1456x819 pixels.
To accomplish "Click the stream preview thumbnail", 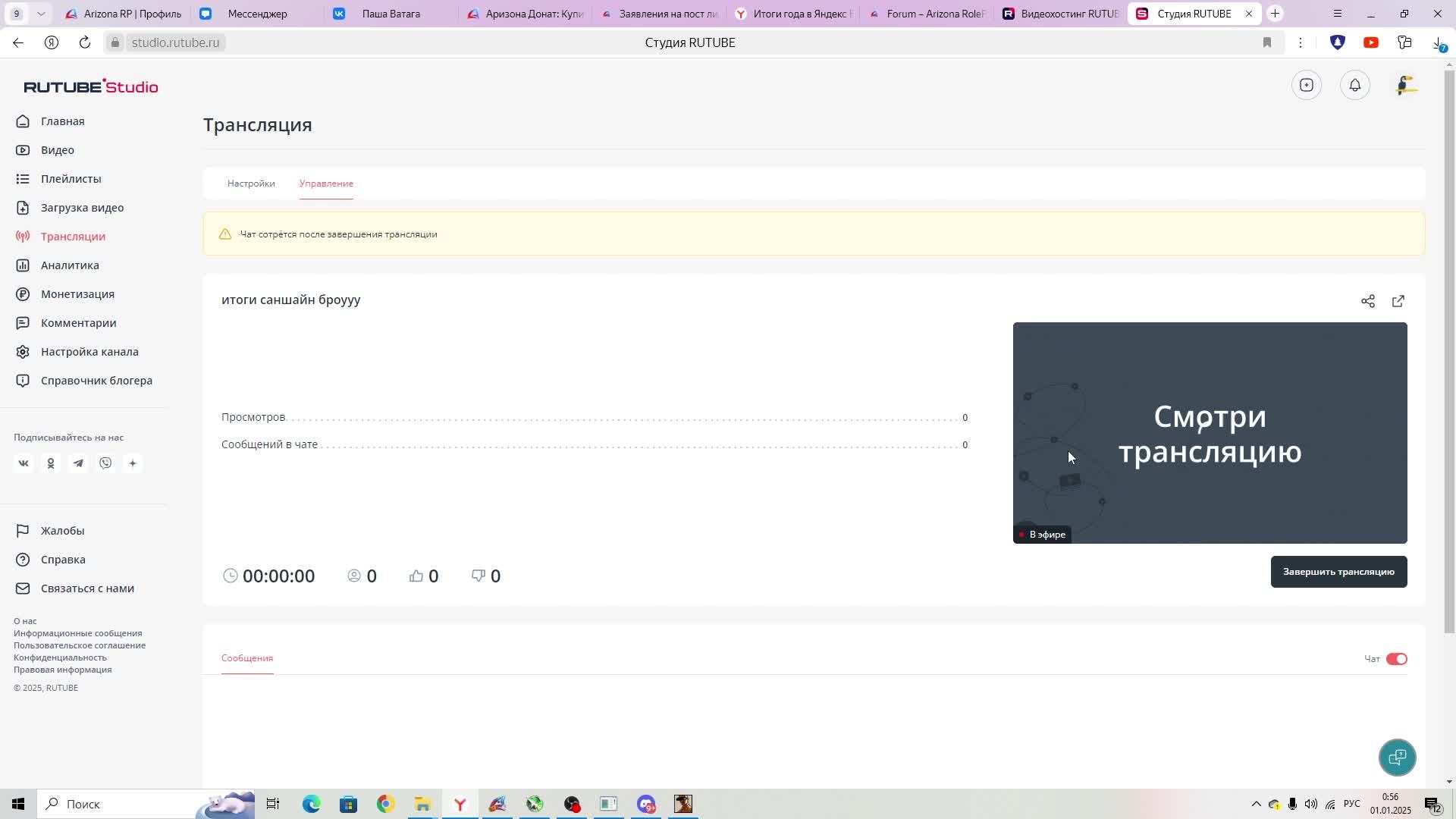I will pos(1210,432).
